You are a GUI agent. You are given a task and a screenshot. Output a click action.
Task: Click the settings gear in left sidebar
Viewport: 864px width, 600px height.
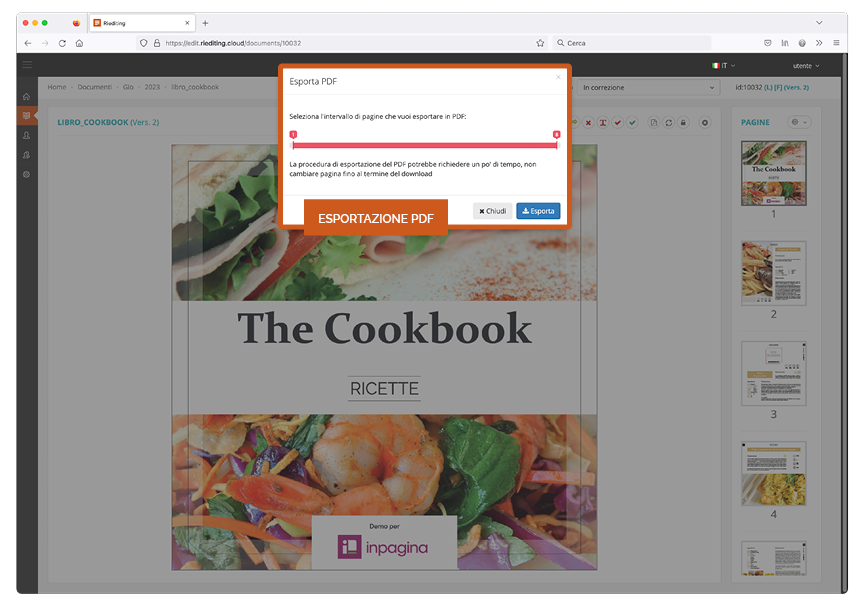pyautogui.click(x=27, y=174)
